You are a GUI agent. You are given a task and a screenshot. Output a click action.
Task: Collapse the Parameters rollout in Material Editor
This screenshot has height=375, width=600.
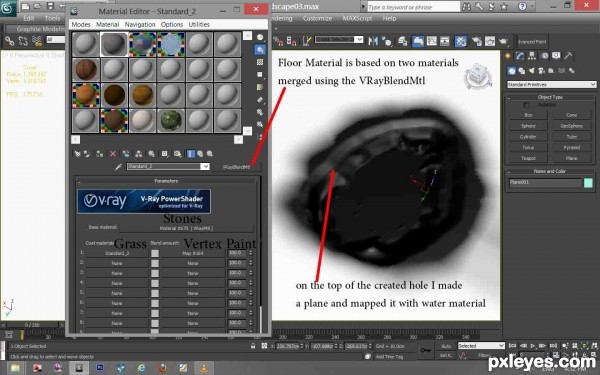[x=166, y=181]
